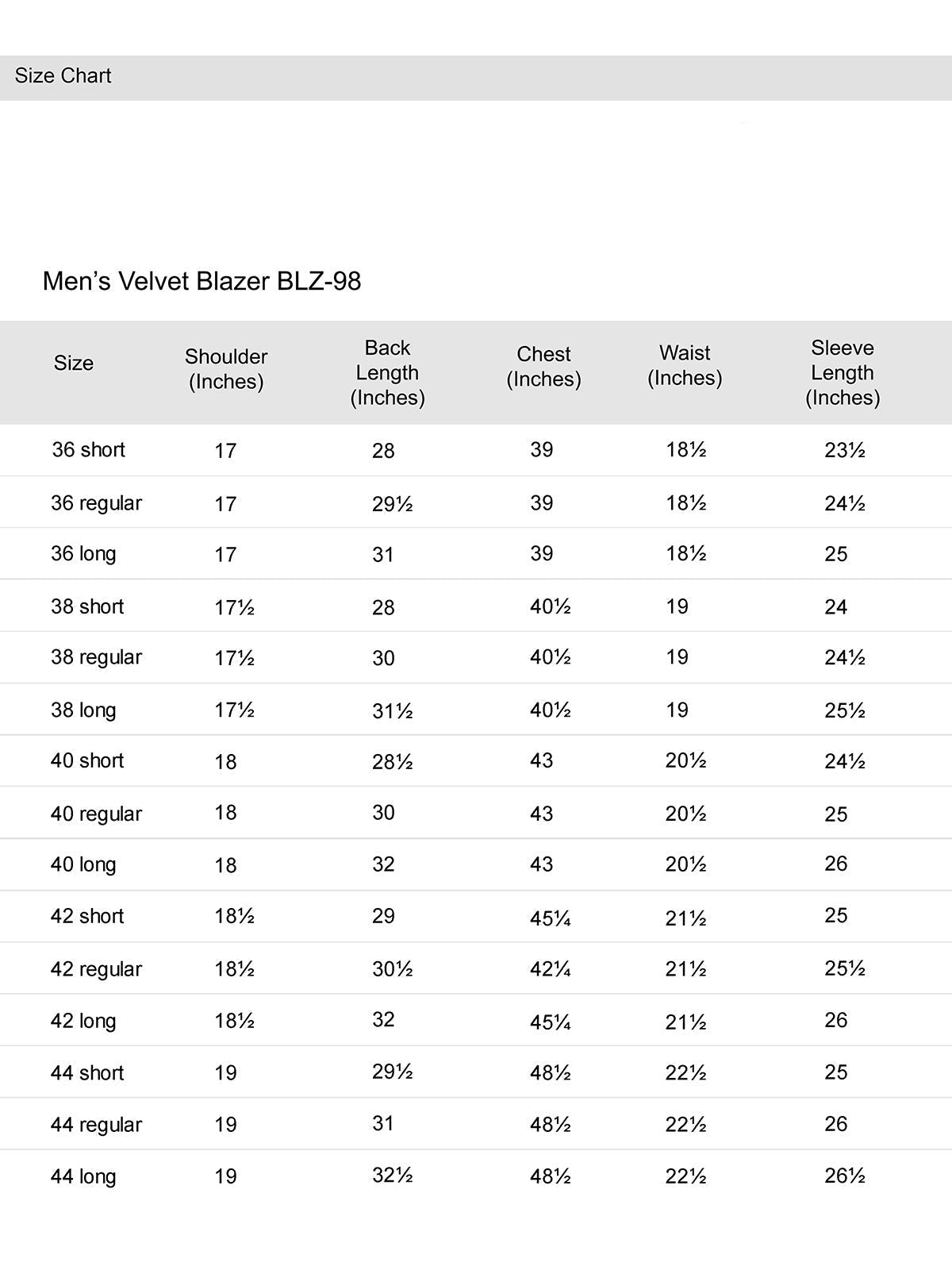The width and height of the screenshot is (952, 1270).
Task: Select the Waist (Inches) column header
Action: pos(685,365)
